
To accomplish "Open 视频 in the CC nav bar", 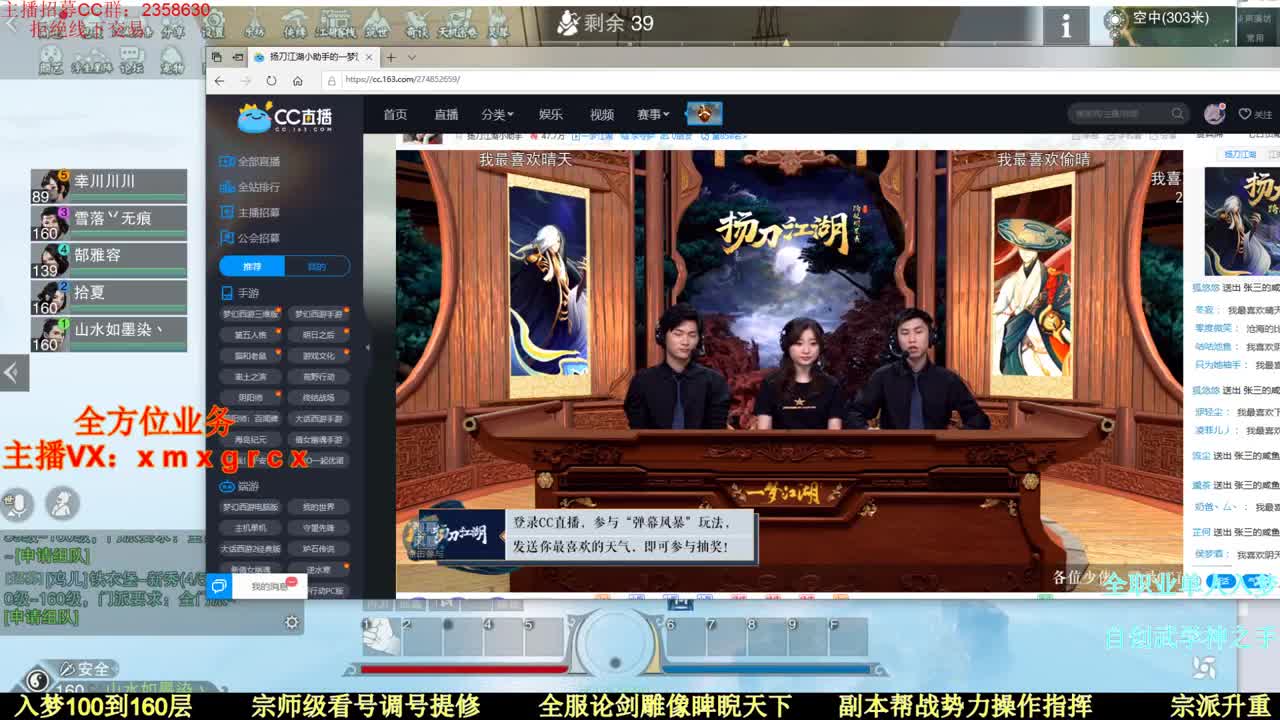I will pyautogui.click(x=602, y=114).
